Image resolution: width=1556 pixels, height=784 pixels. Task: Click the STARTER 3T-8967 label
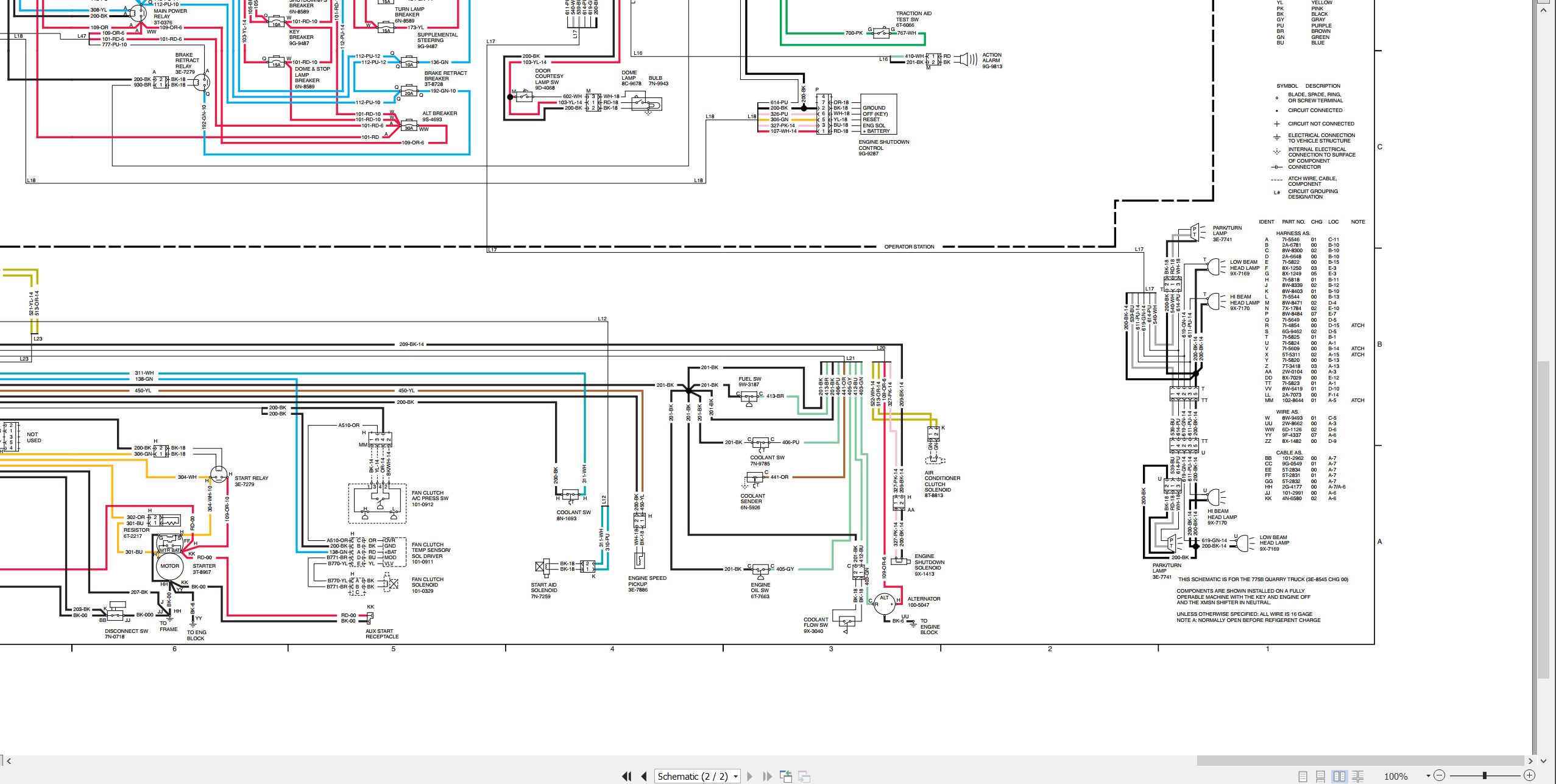pos(204,569)
